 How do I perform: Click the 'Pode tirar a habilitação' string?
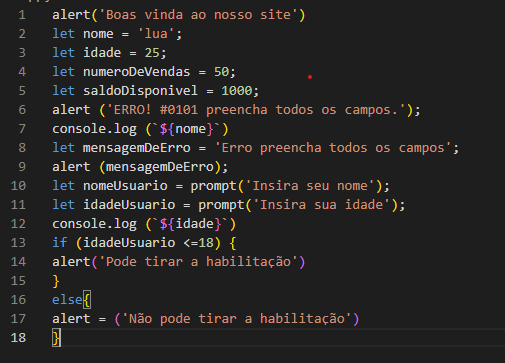pyautogui.click(x=198, y=262)
